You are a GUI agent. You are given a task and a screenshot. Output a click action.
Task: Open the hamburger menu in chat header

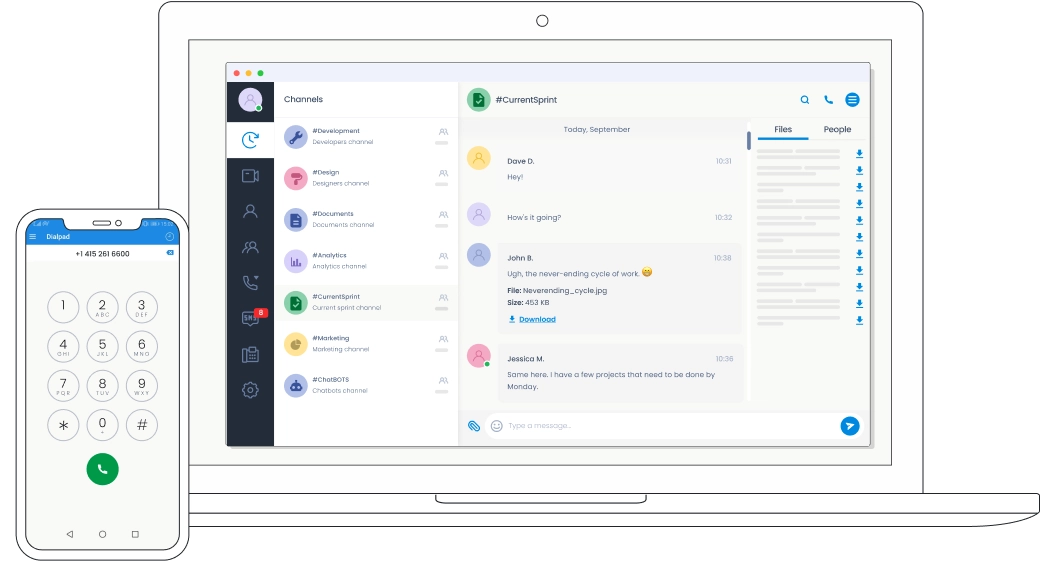(x=852, y=100)
